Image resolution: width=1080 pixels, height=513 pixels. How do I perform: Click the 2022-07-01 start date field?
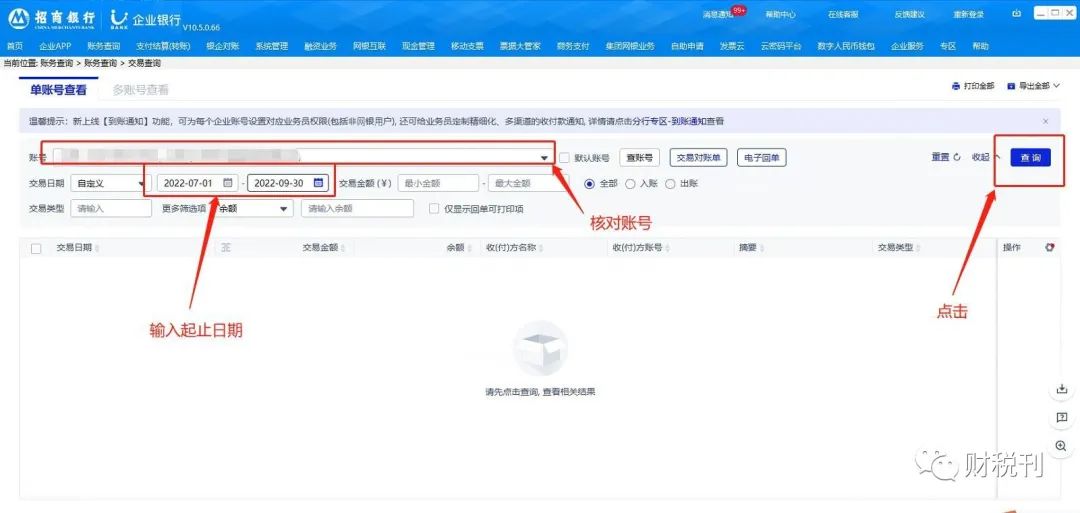point(198,183)
